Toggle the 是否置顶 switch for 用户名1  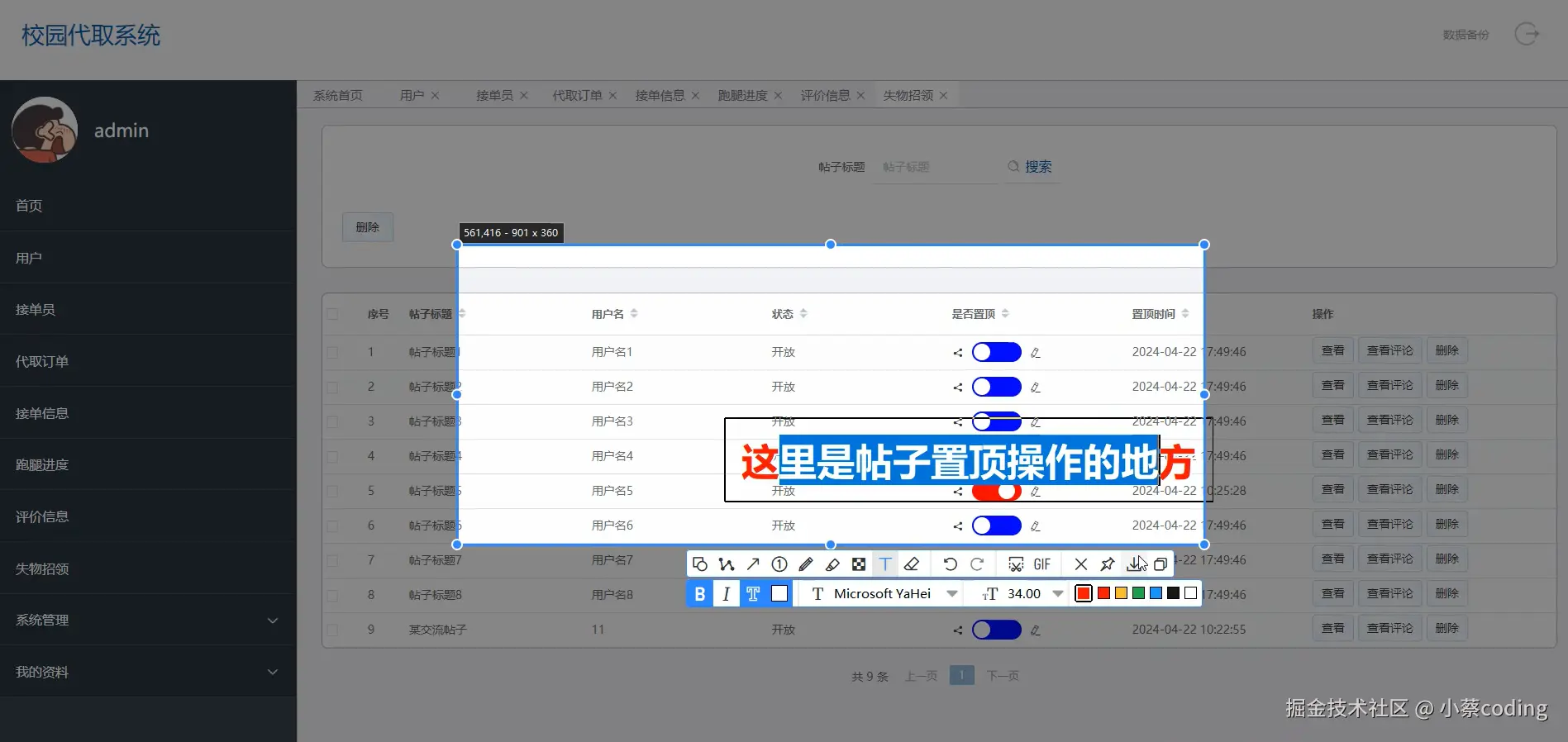coord(997,352)
